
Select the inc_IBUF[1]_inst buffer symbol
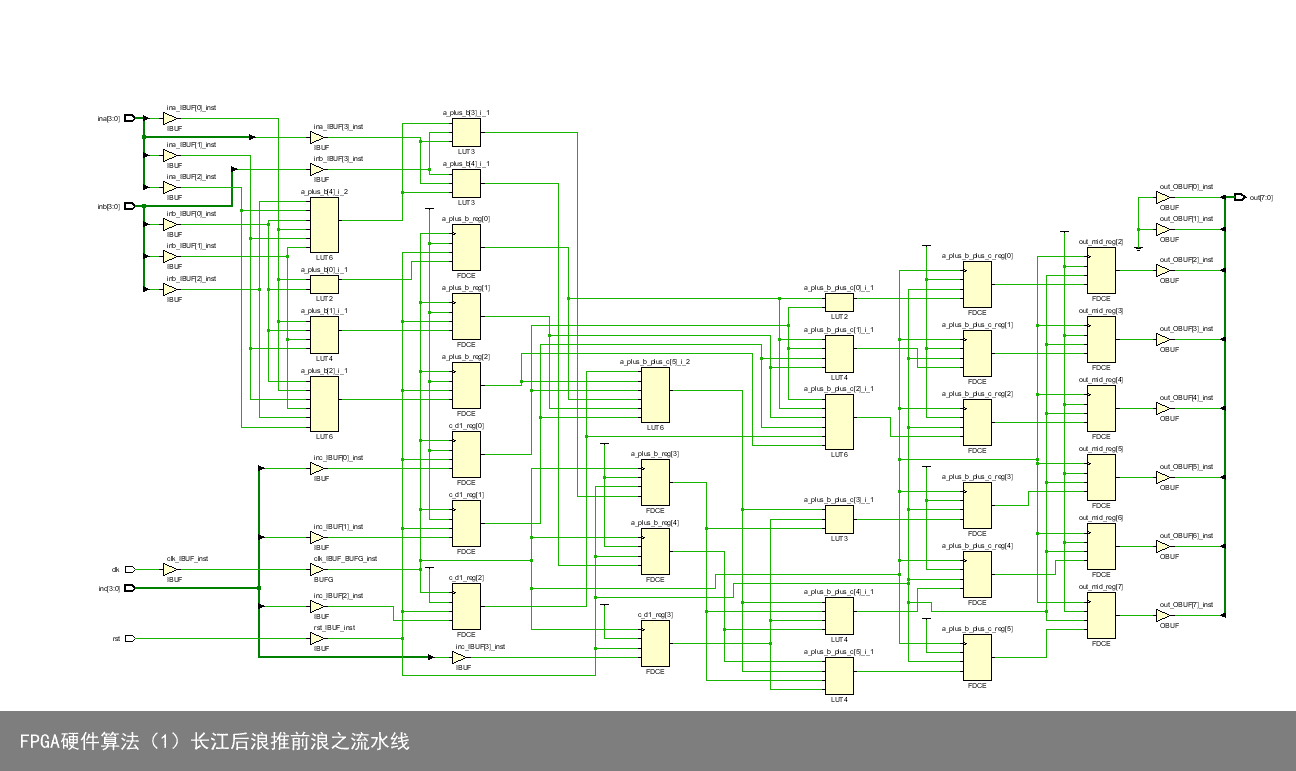(x=316, y=538)
